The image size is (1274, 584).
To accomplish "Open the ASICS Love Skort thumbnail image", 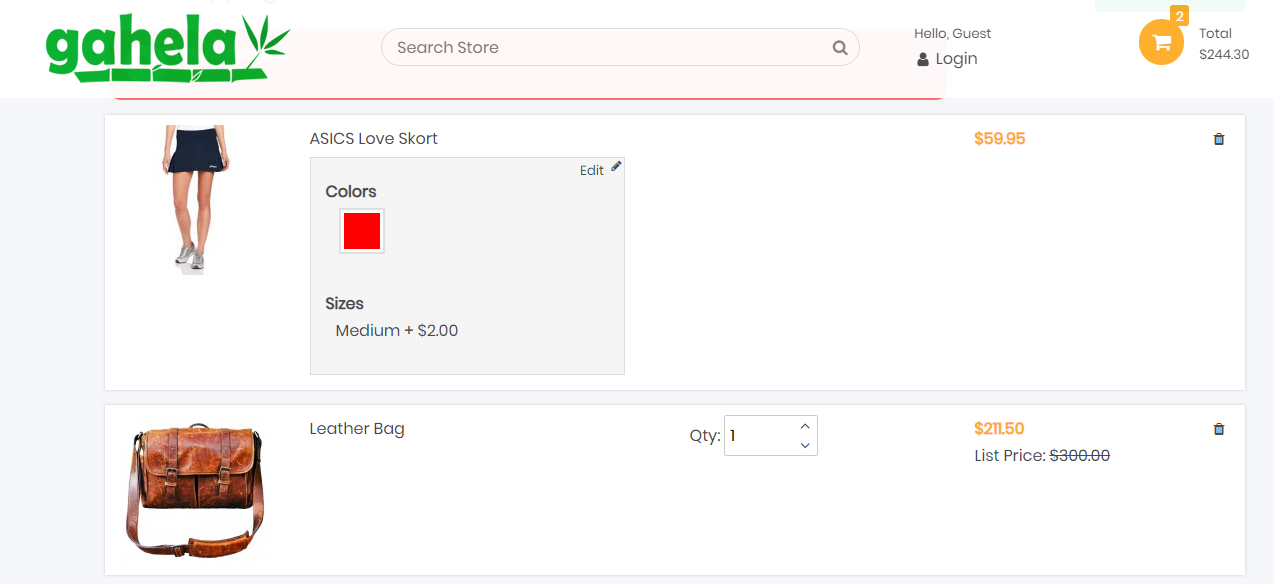I will point(193,200).
